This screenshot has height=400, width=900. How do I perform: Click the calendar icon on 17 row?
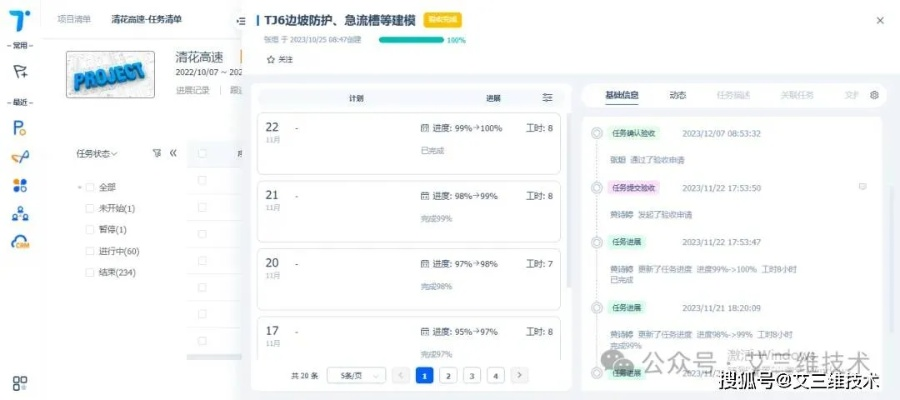425,332
